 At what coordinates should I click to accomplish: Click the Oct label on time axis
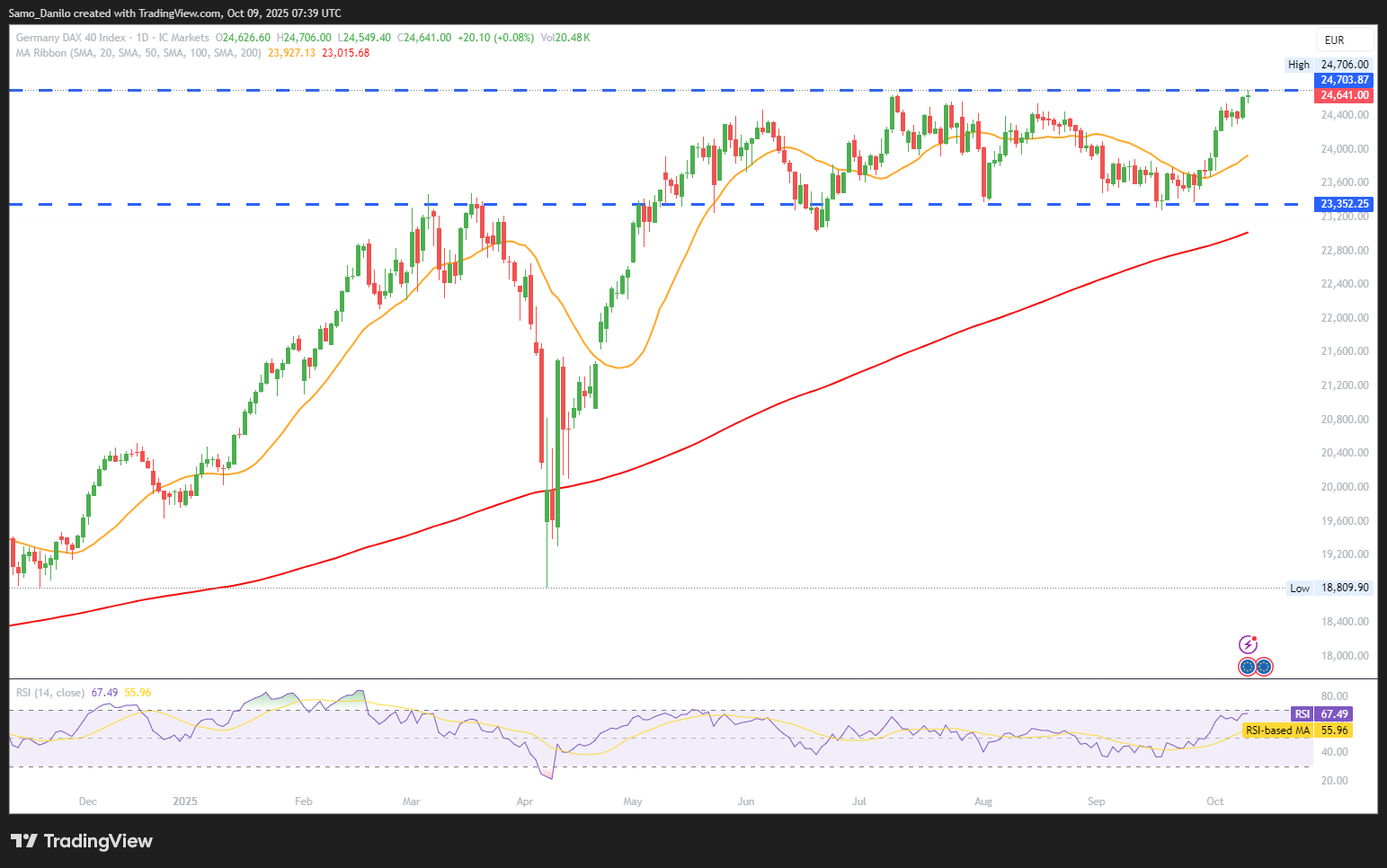click(1214, 801)
